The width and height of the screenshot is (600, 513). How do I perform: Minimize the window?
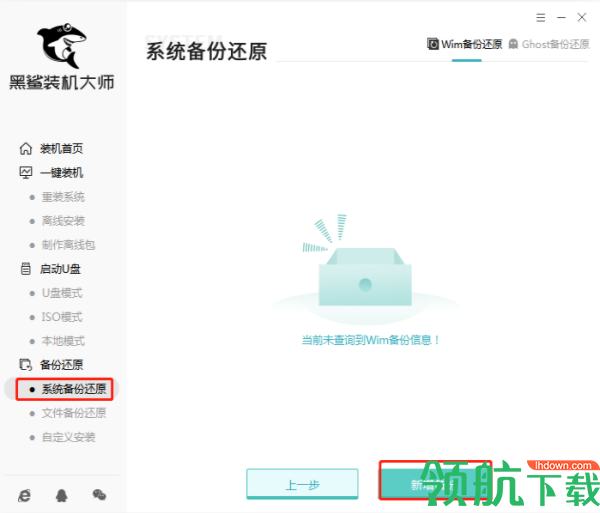tap(561, 18)
